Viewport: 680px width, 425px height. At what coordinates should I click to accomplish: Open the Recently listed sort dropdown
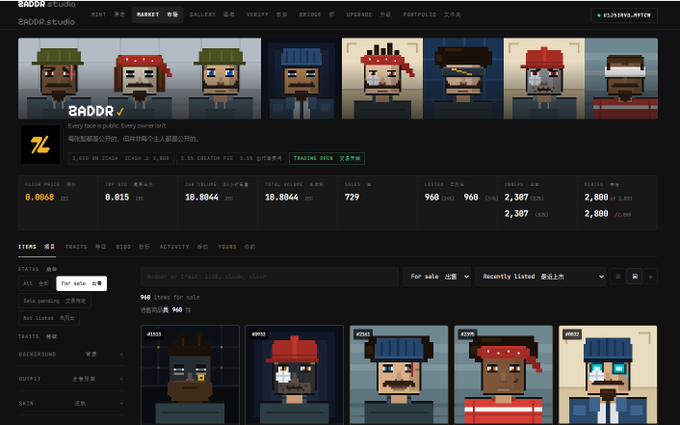(x=540, y=277)
